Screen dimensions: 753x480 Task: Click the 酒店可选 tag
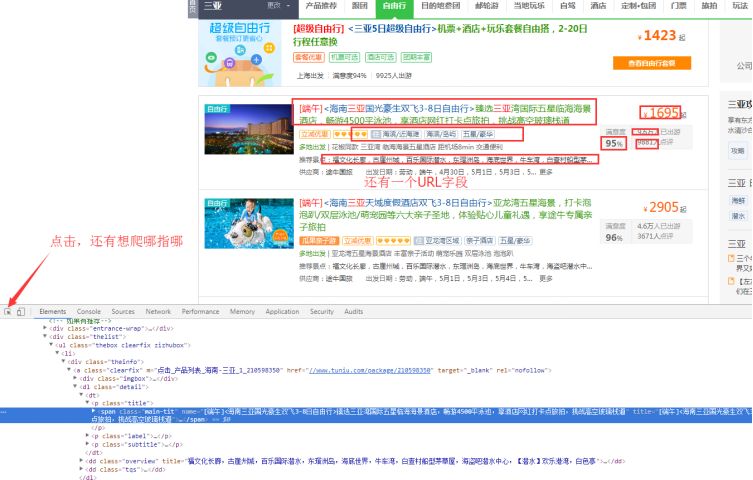380,57
